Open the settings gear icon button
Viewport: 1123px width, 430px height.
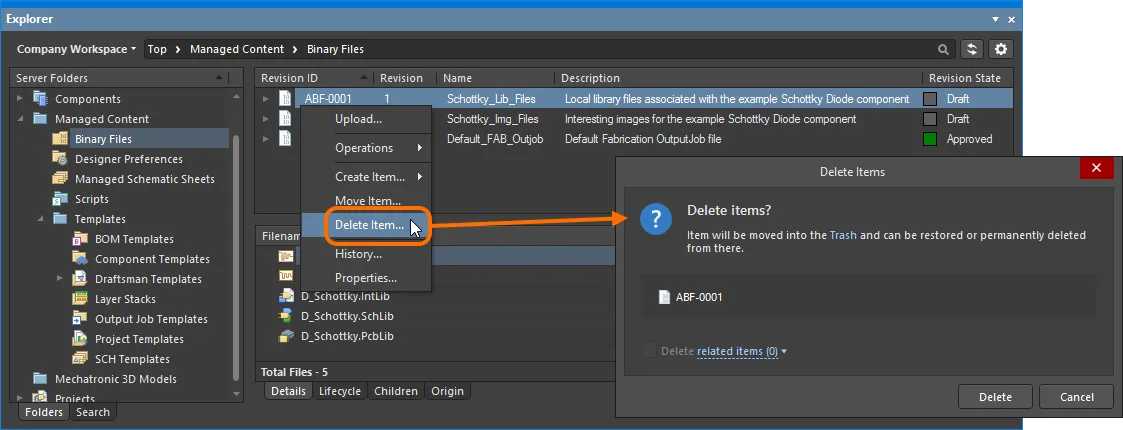1001,49
